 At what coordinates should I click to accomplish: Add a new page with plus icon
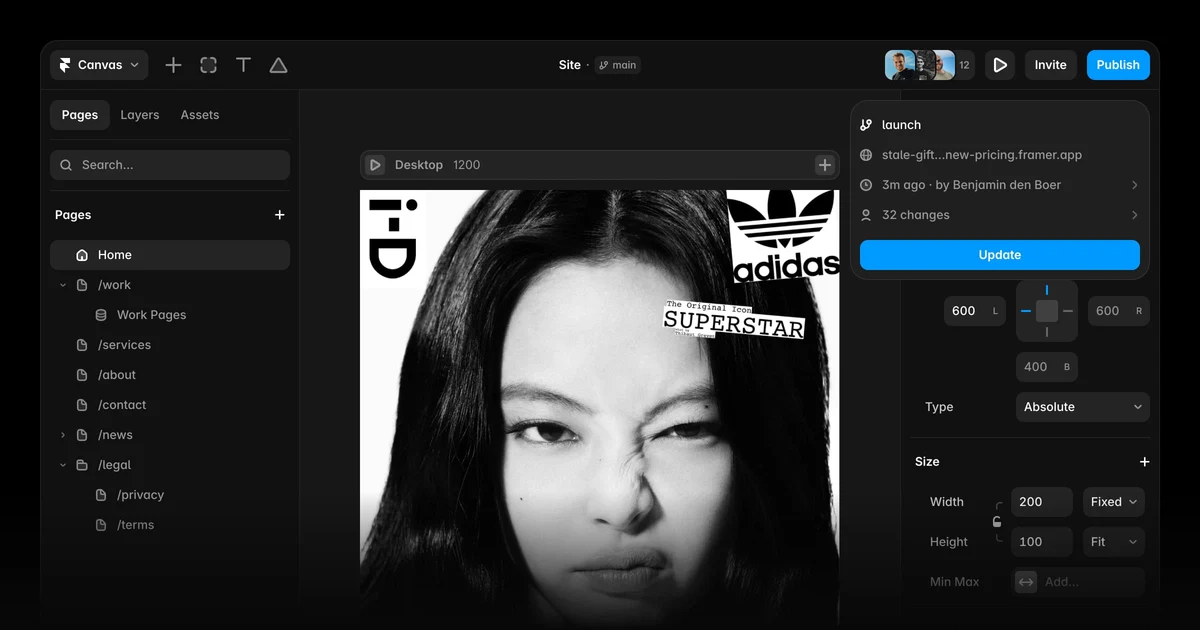pos(280,215)
